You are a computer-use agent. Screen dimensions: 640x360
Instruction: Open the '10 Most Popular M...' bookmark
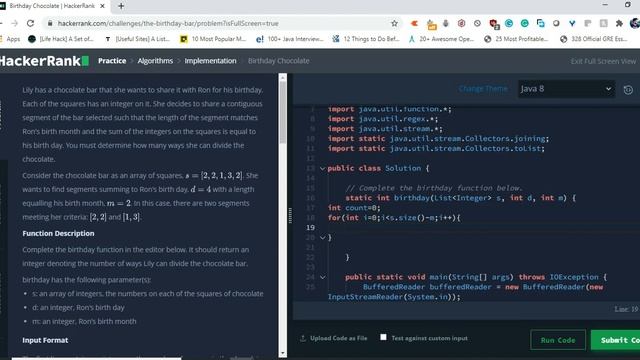(x=213, y=39)
